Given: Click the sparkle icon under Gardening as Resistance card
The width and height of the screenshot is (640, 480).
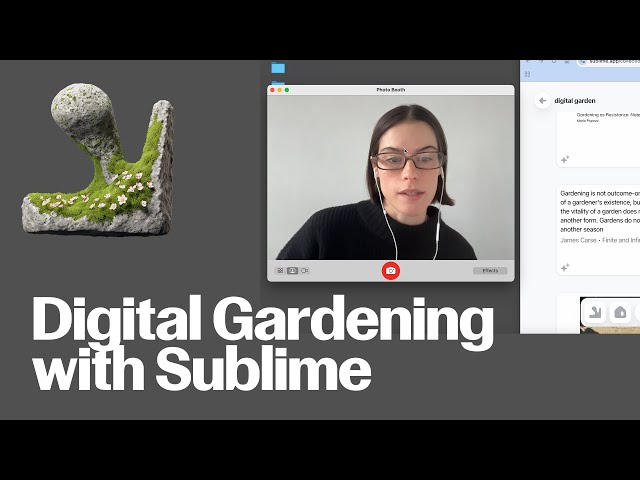Looking at the screenshot, I should tap(565, 159).
